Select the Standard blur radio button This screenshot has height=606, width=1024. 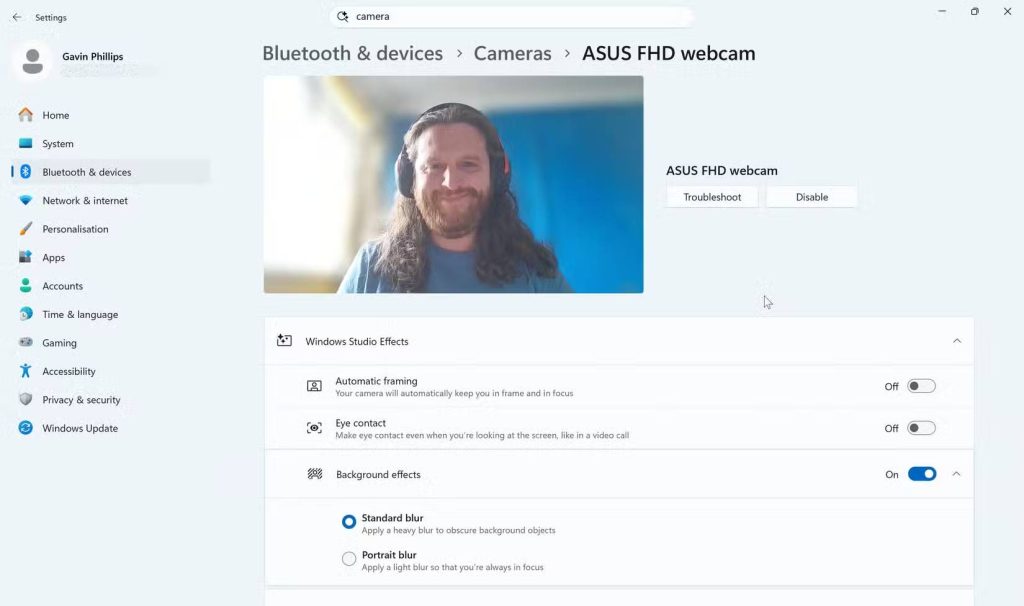(349, 522)
